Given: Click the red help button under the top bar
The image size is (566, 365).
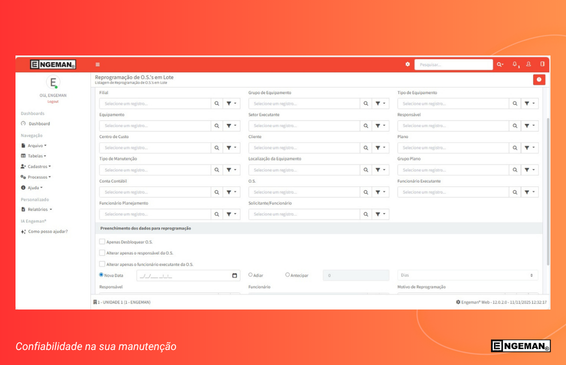Looking at the screenshot, I should click(539, 80).
